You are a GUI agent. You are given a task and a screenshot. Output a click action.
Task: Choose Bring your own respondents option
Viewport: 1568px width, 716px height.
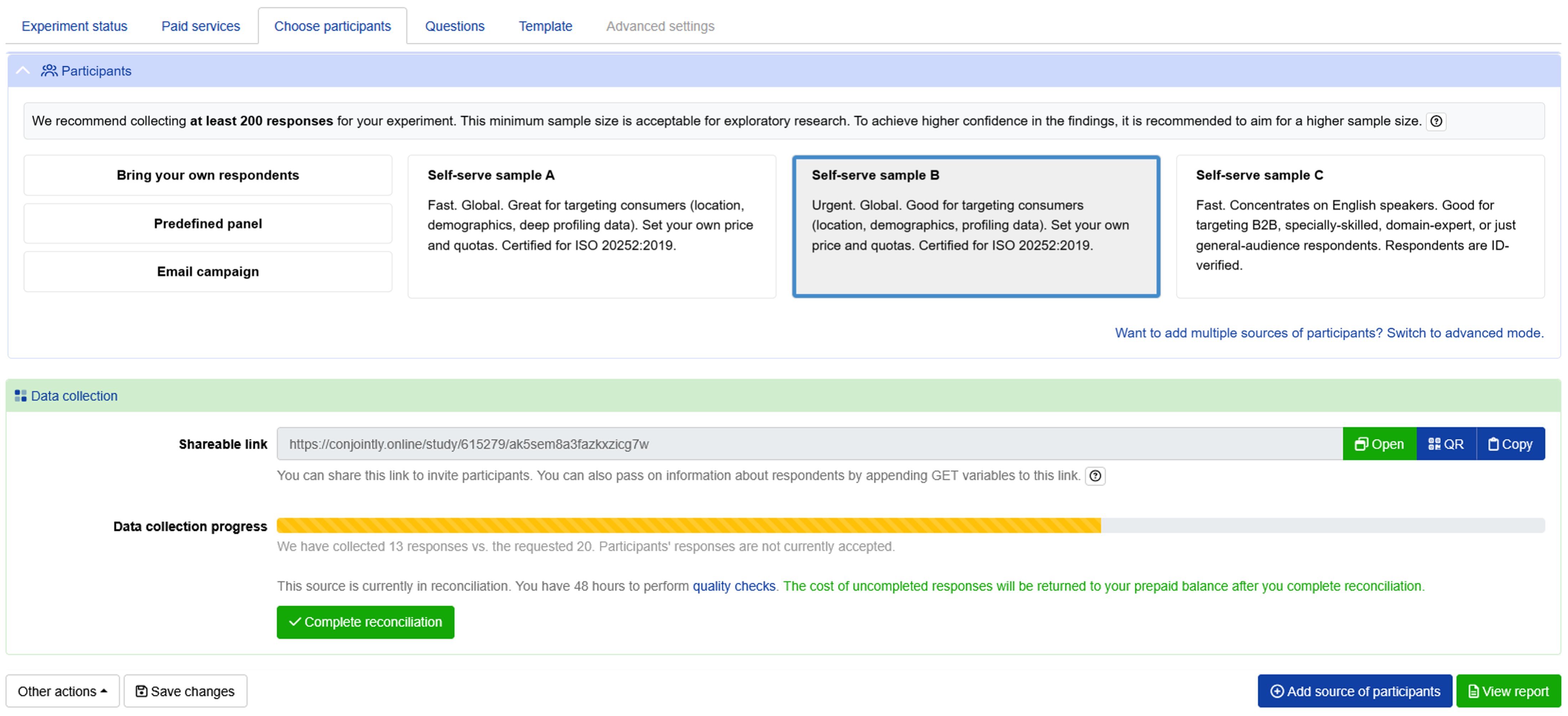click(x=207, y=175)
